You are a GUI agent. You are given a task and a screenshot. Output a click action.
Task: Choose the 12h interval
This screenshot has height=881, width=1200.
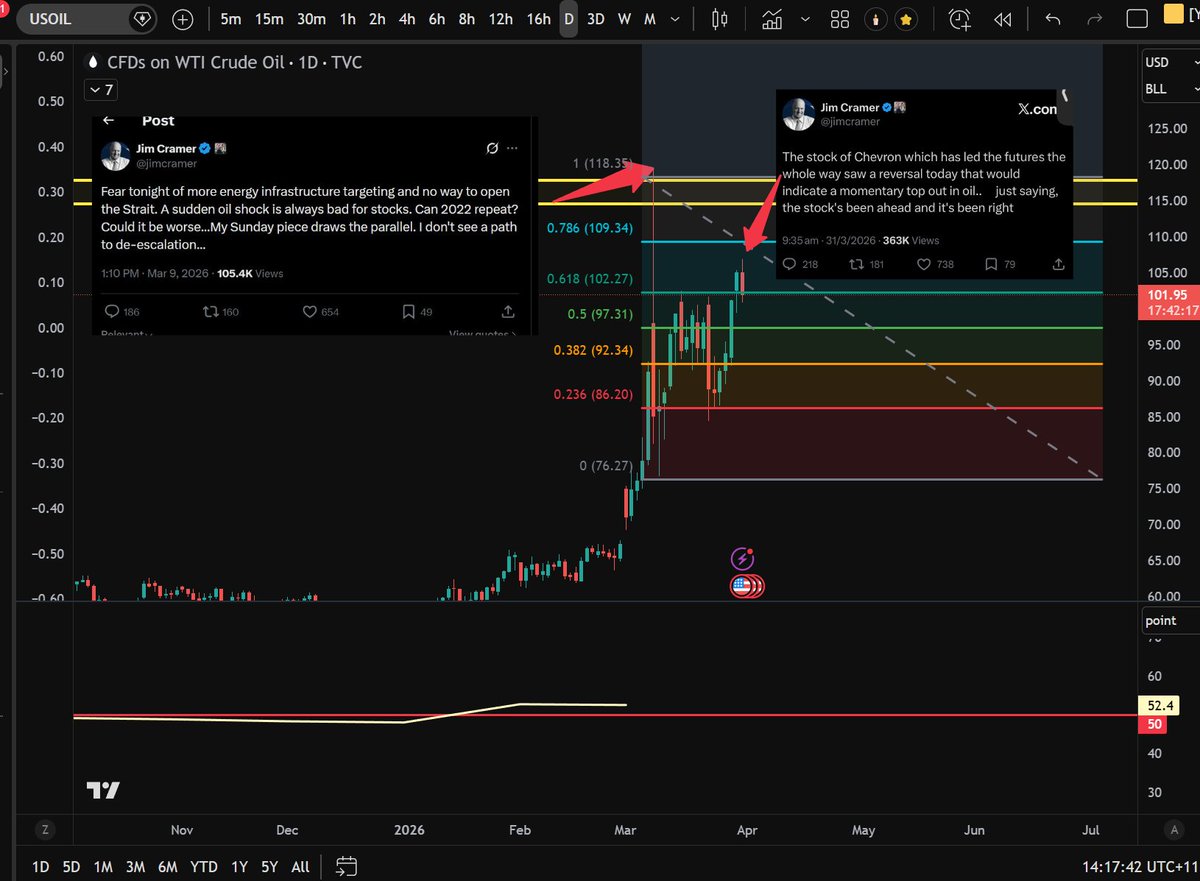[501, 19]
